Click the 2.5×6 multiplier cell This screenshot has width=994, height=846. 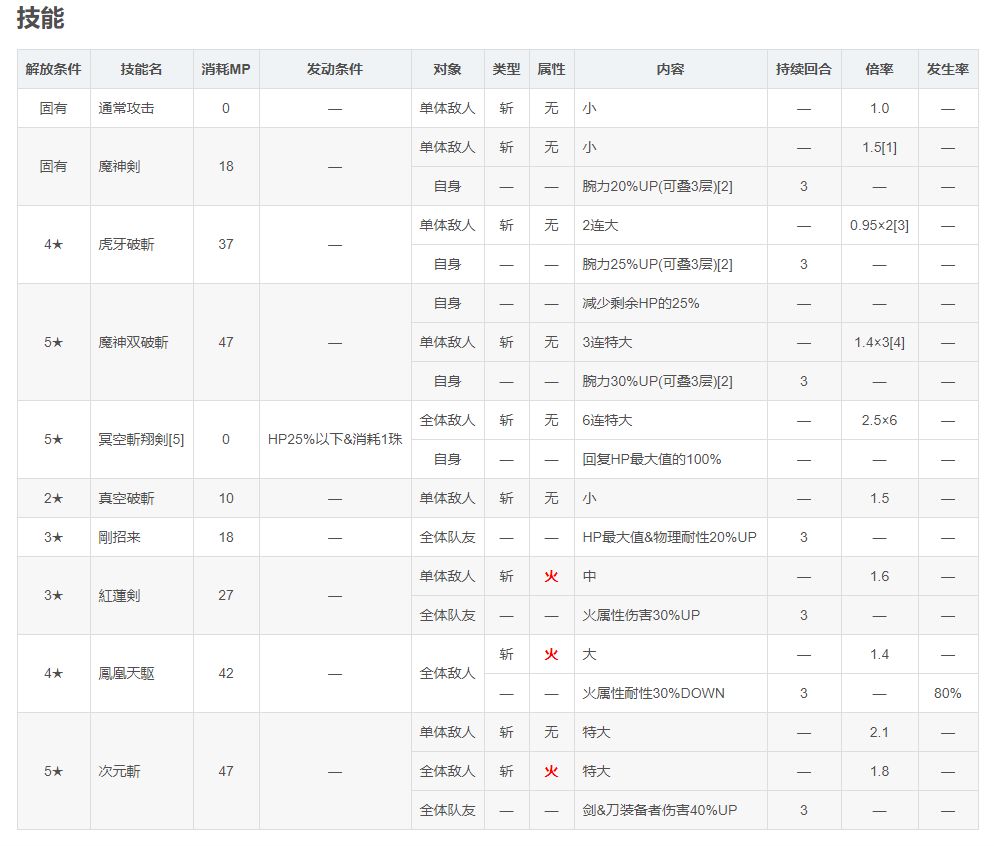click(879, 420)
